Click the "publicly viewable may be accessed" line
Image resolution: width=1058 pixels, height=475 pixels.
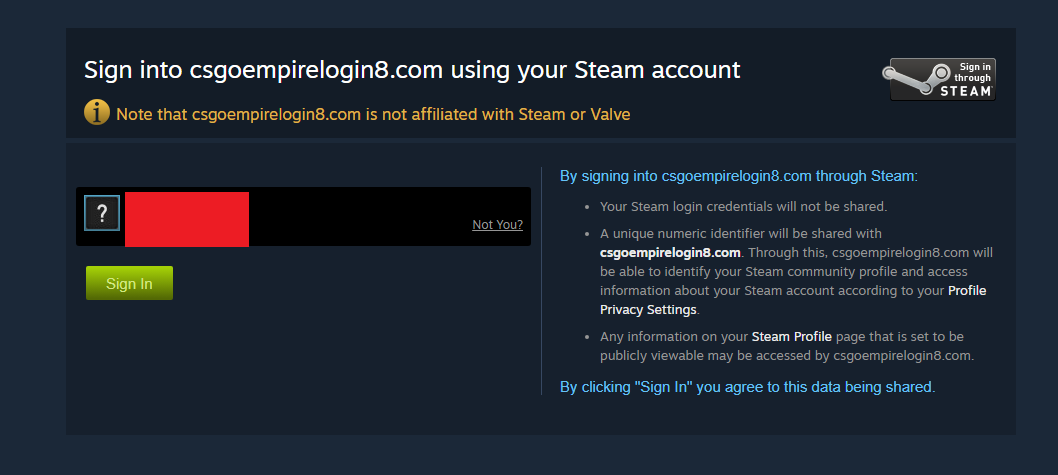[x=786, y=356]
